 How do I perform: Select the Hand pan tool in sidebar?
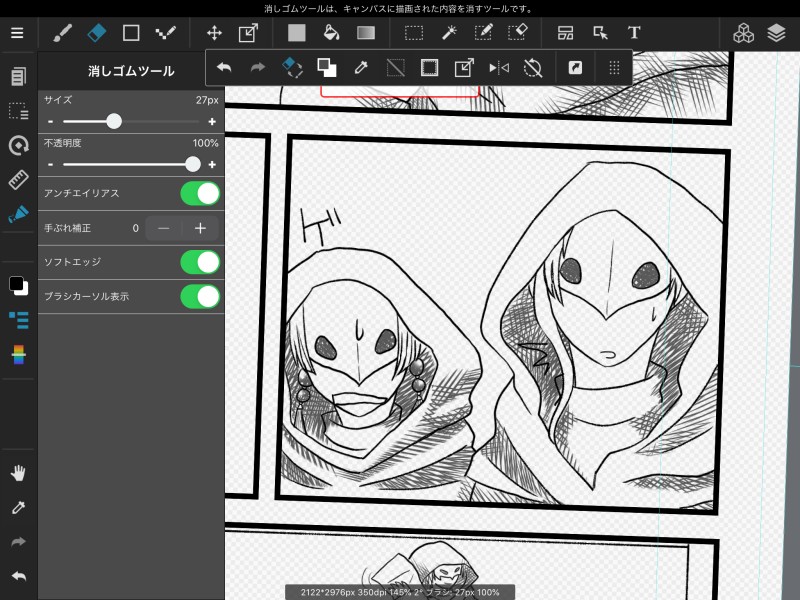click(18, 473)
